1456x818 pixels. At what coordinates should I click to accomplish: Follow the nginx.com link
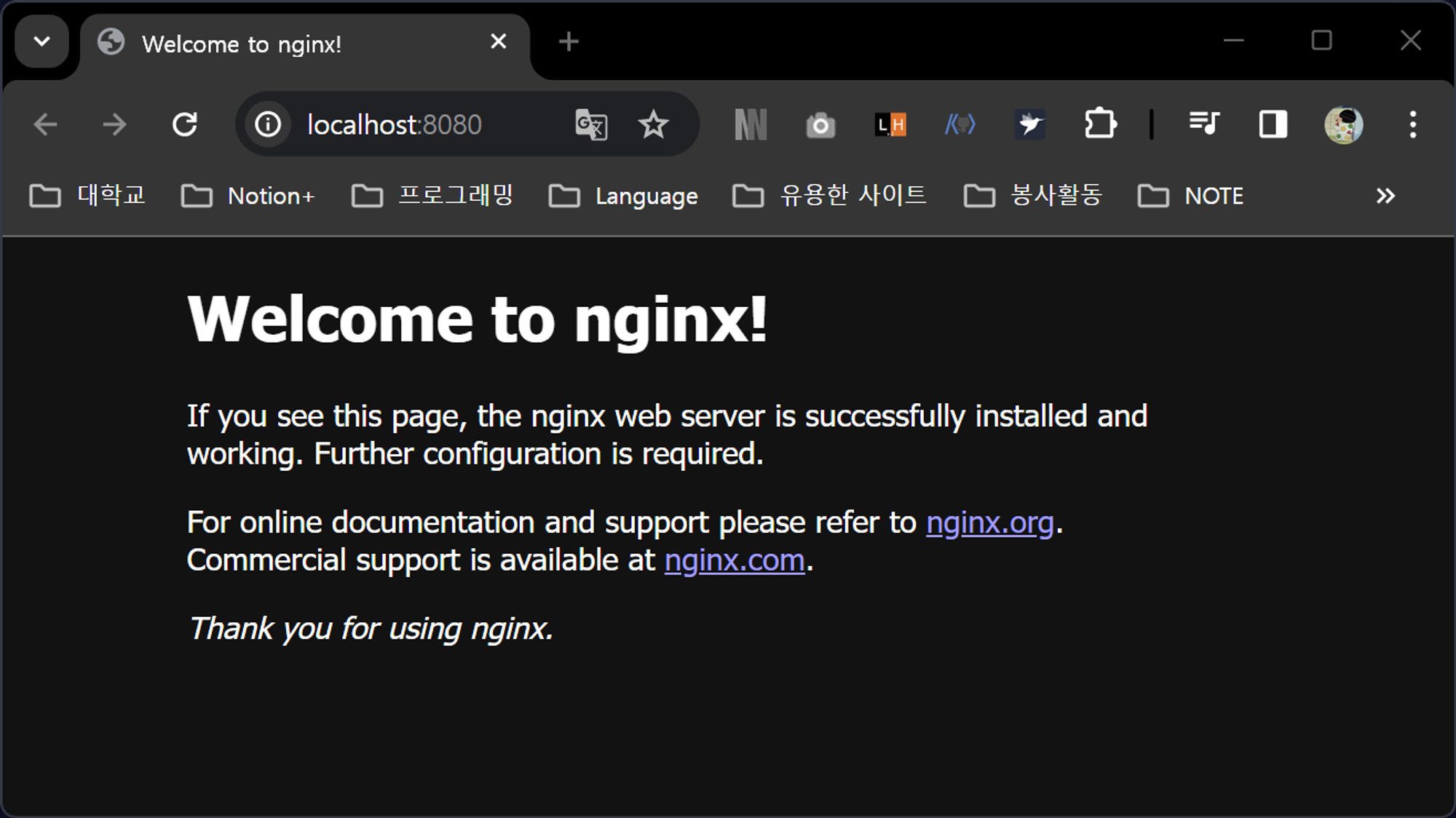[735, 560]
